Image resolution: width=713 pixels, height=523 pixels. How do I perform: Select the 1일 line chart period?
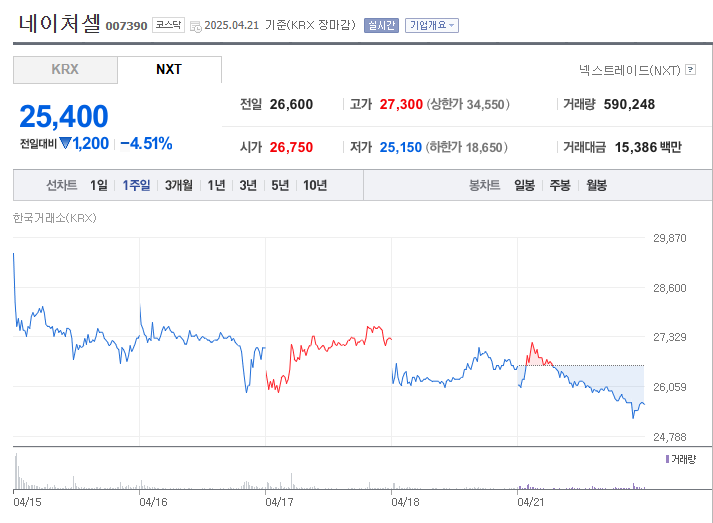[x=99, y=185]
